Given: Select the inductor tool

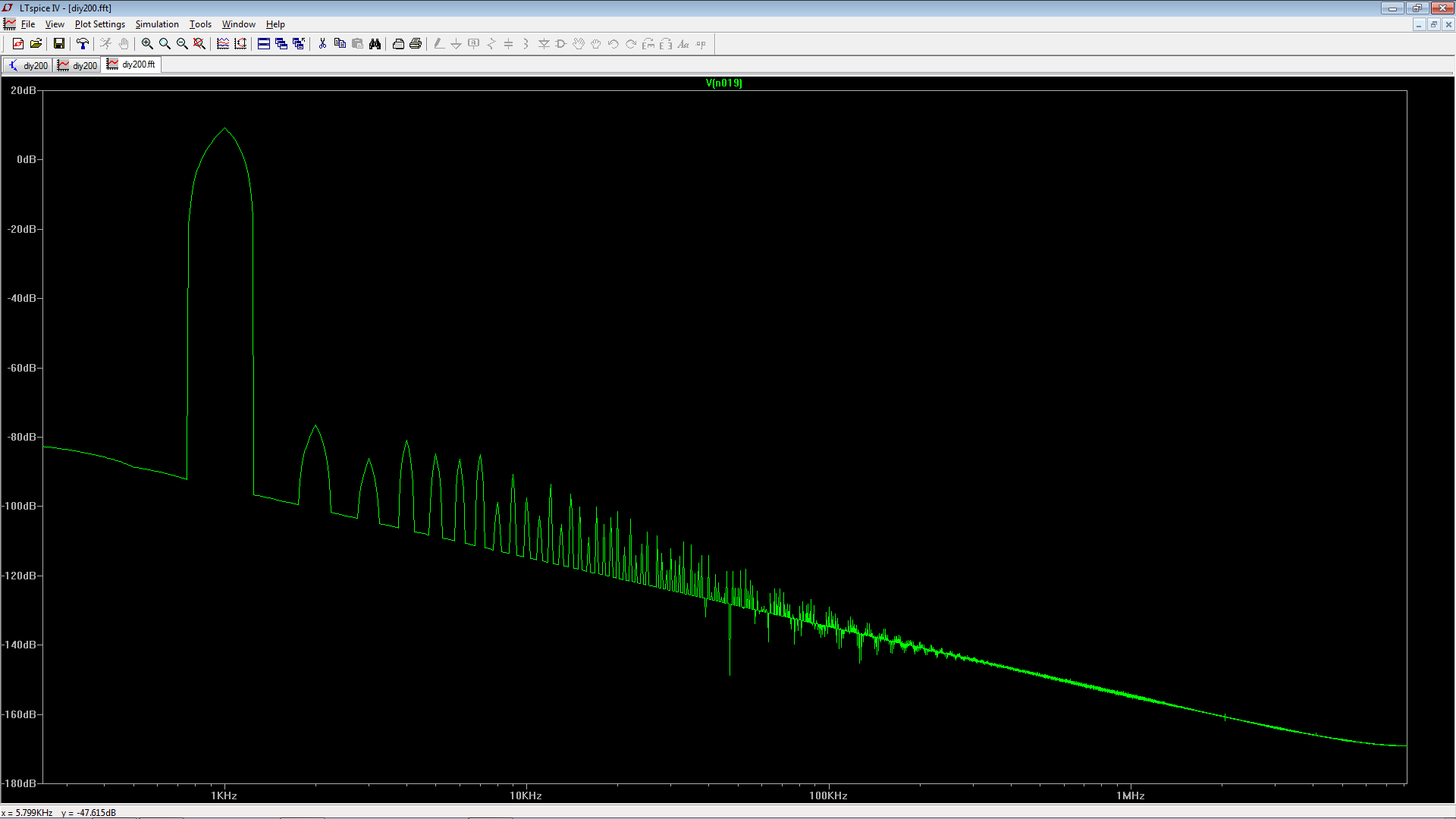Looking at the screenshot, I should click(526, 44).
